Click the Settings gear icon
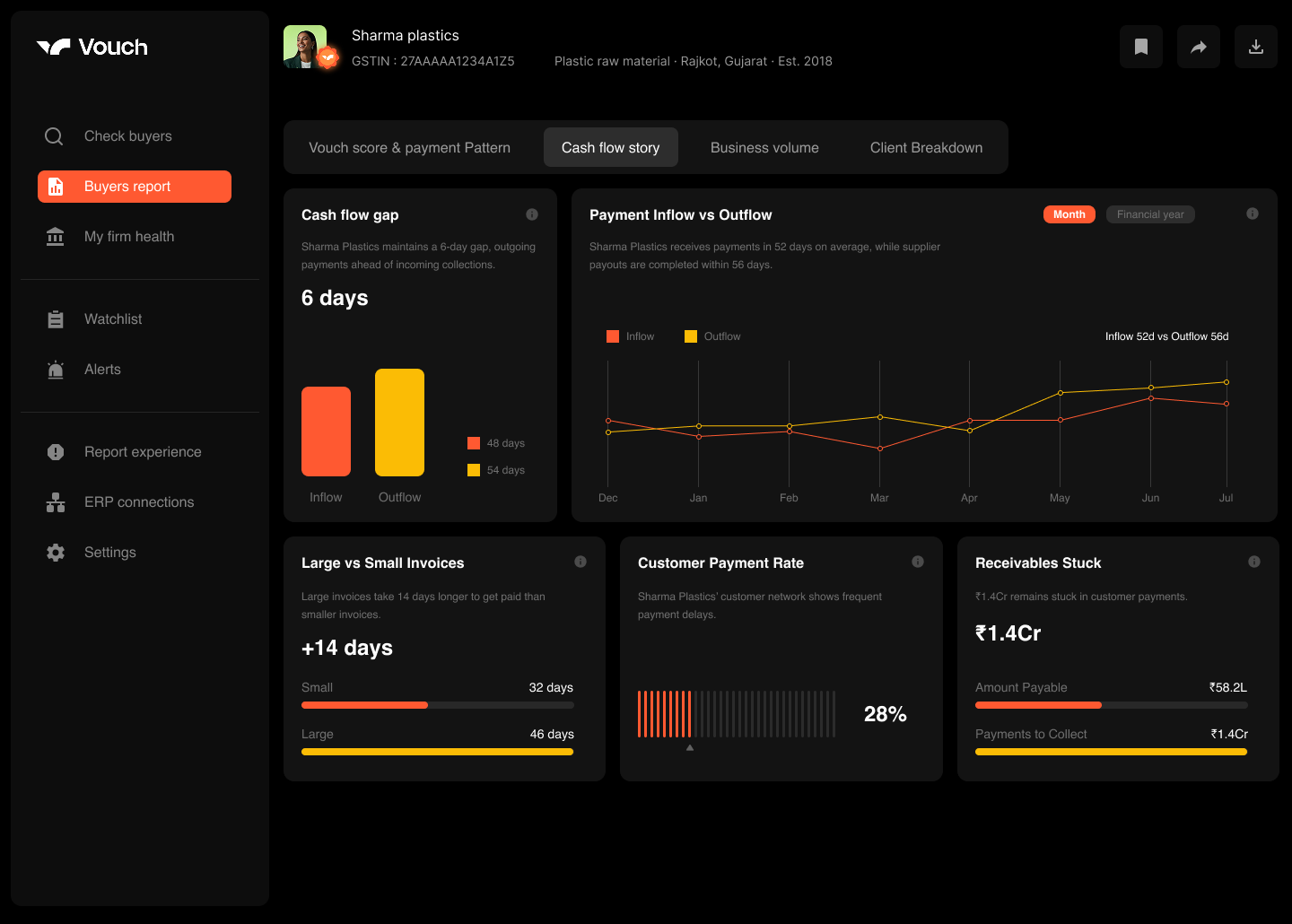 [56, 553]
